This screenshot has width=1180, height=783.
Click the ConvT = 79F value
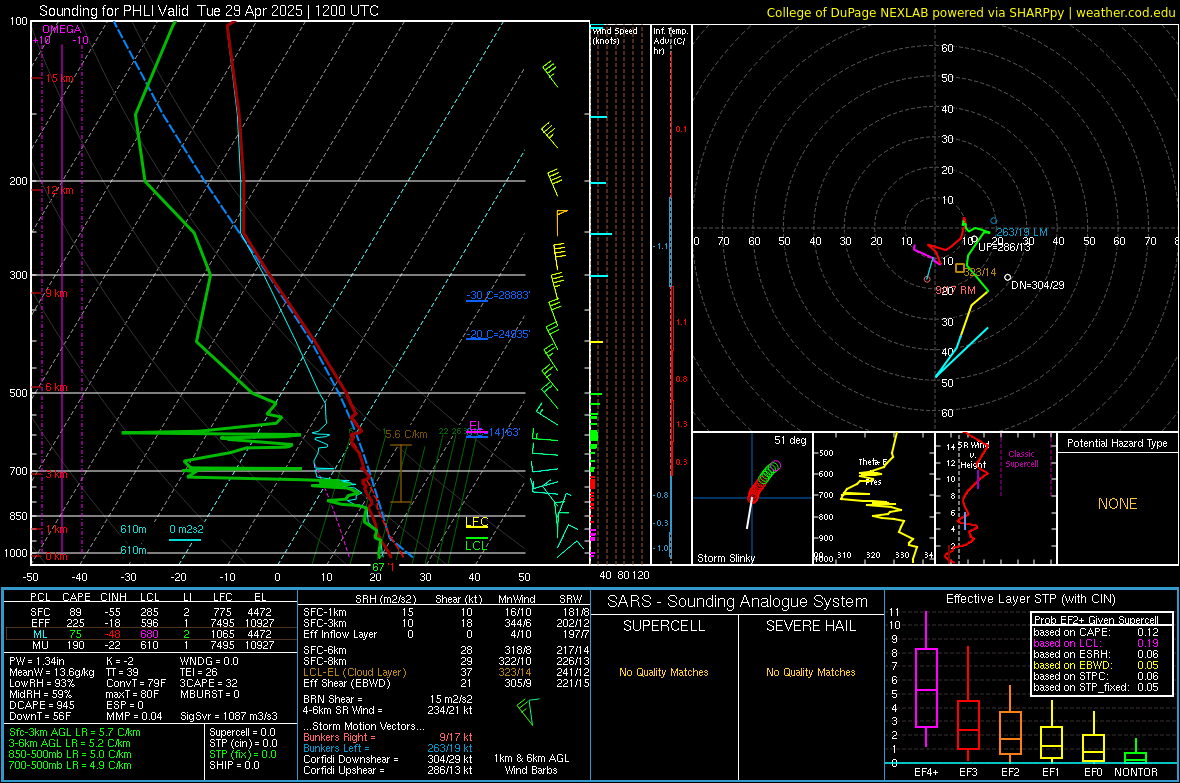pos(136,683)
